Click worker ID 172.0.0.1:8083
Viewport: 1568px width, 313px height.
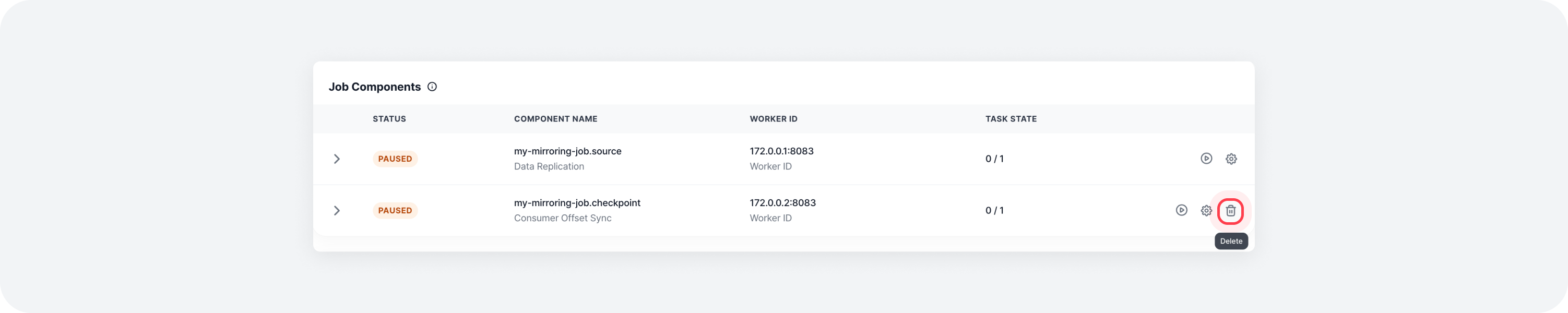781,151
